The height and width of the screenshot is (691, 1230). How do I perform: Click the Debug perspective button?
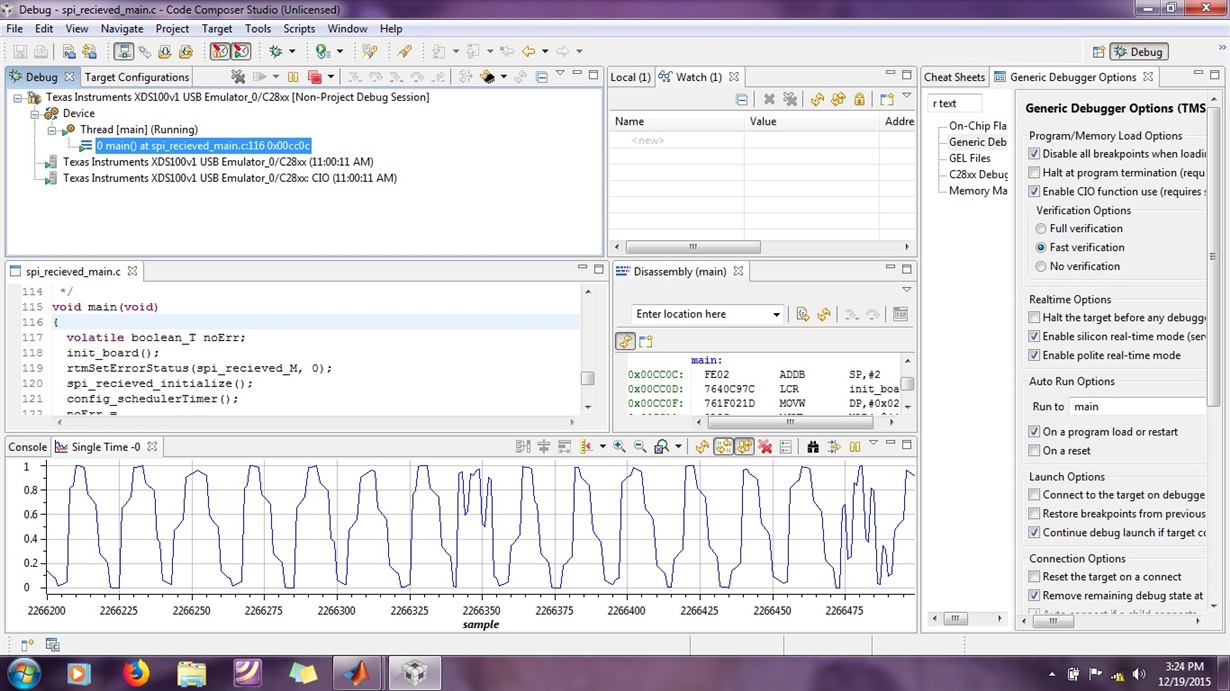click(1138, 52)
